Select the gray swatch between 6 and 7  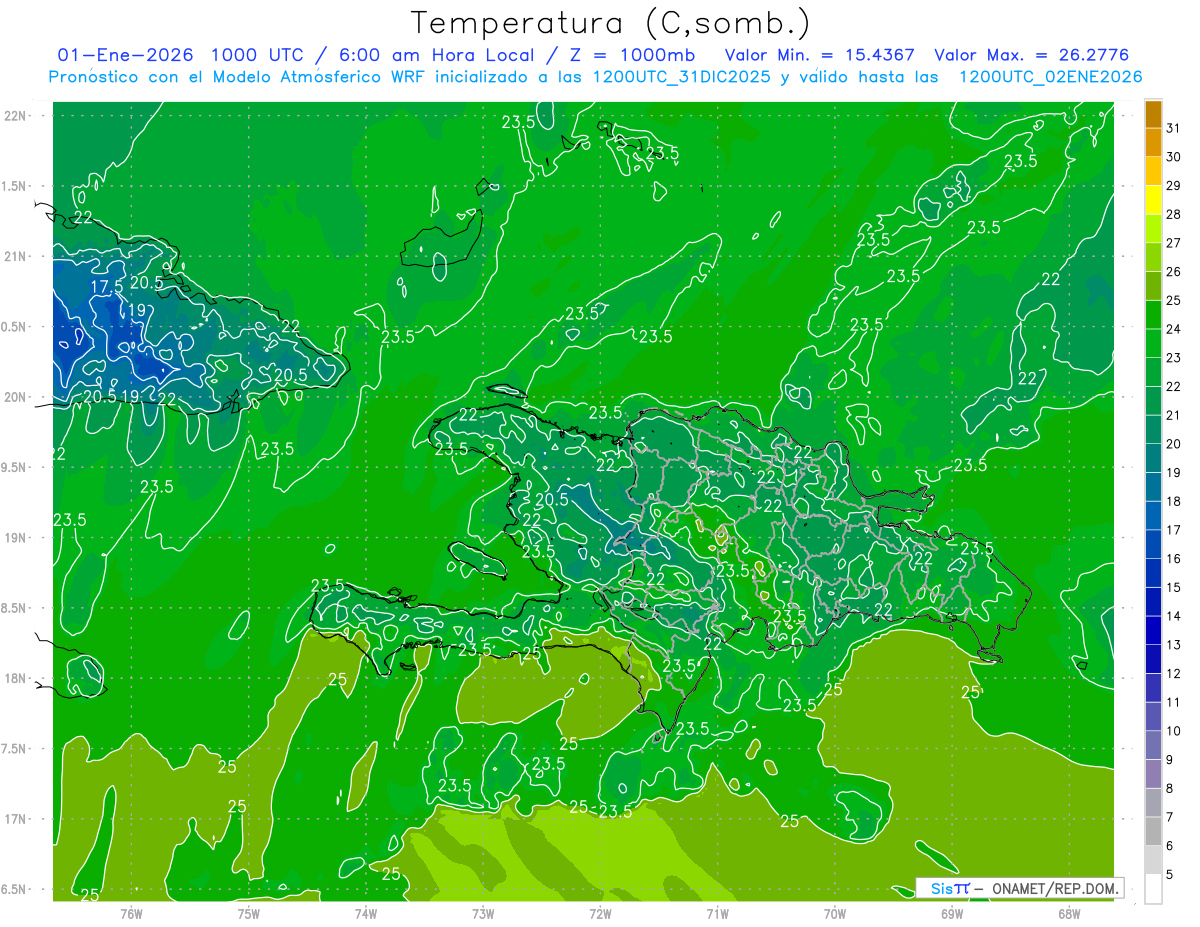coord(1153,832)
